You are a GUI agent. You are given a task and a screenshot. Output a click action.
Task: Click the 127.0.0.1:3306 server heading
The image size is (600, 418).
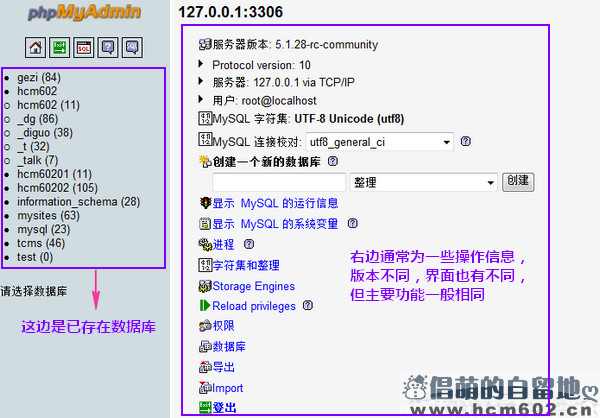coord(231,12)
